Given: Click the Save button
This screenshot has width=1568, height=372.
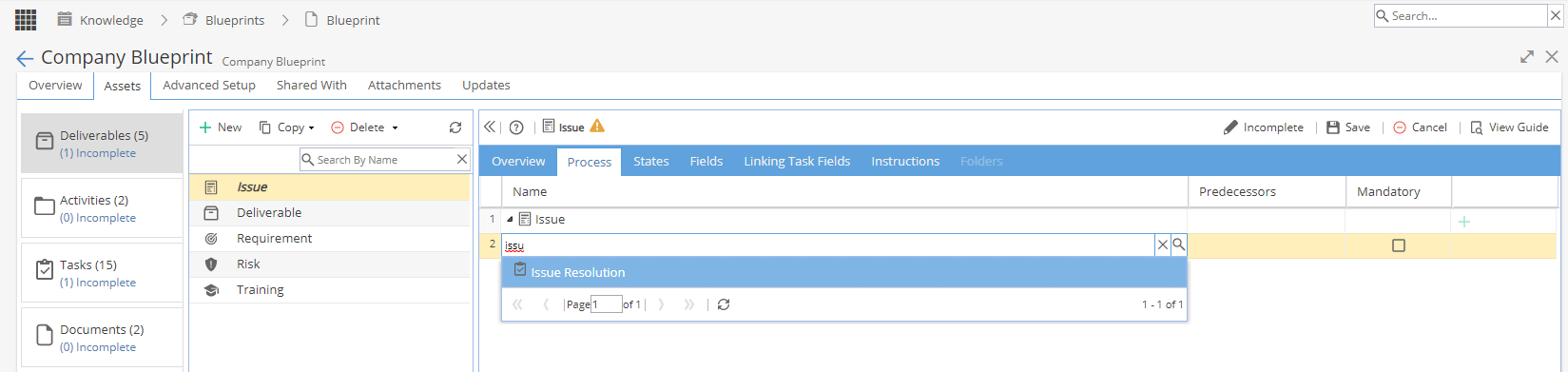Looking at the screenshot, I should (x=1348, y=127).
